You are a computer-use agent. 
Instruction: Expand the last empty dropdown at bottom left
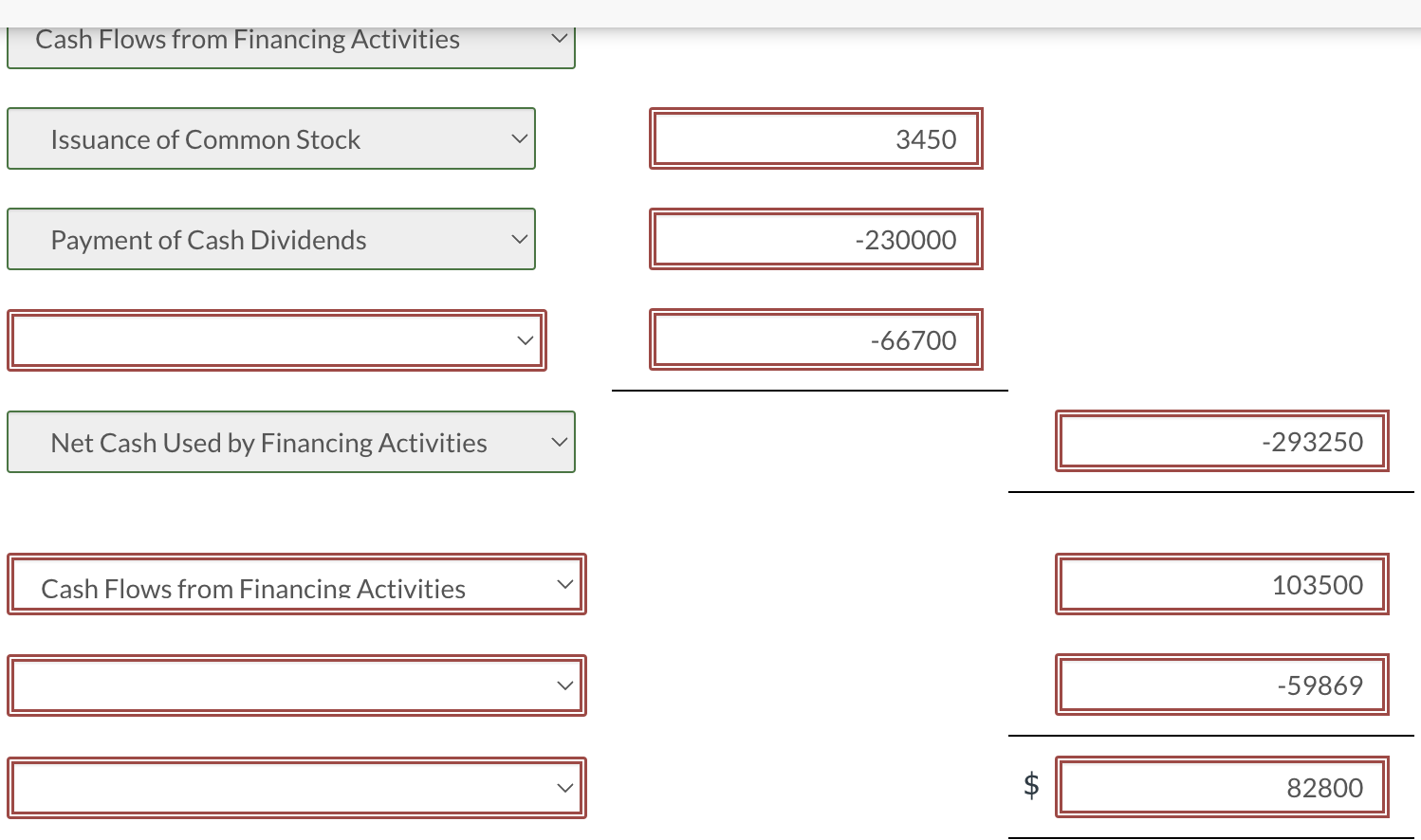pyautogui.click(x=296, y=787)
